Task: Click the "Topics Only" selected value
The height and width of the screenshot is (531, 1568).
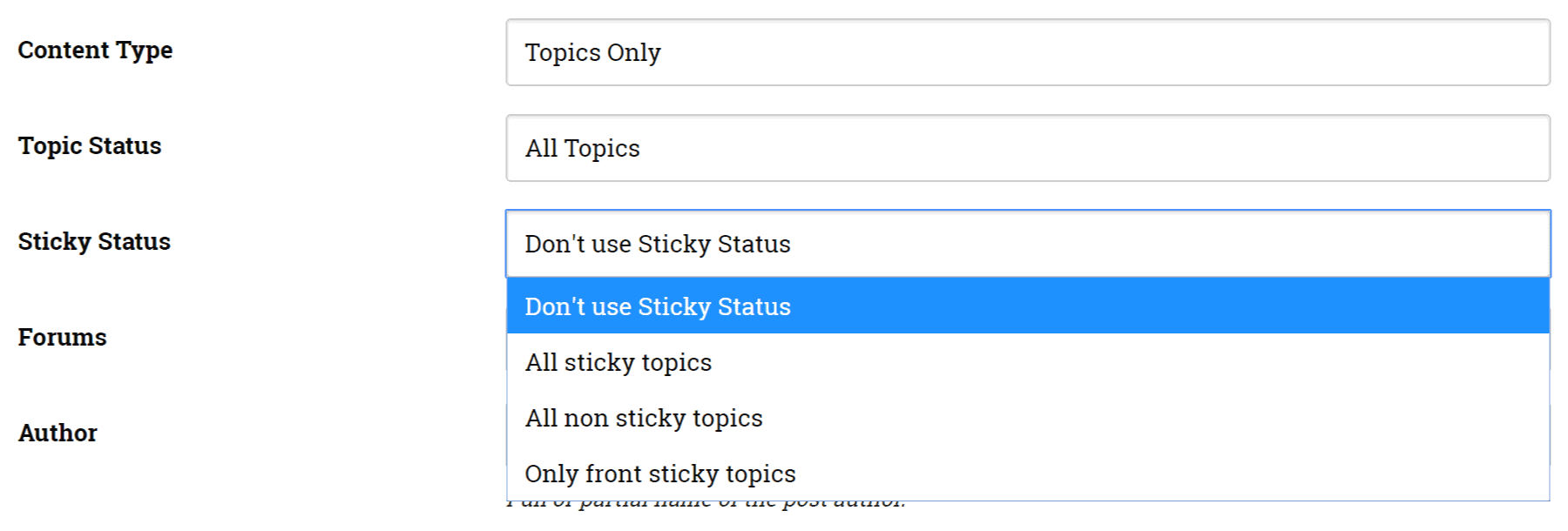Action: pos(593,52)
